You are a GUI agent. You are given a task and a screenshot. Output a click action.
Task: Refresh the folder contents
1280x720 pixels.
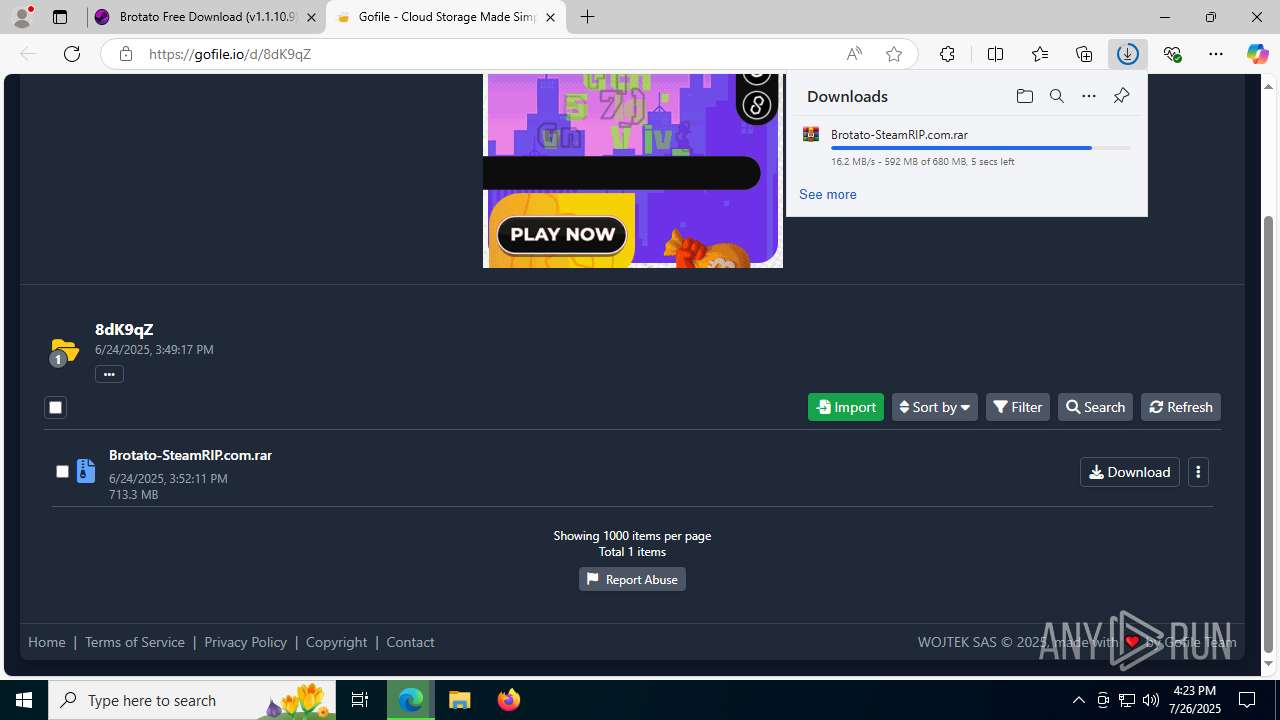[1181, 407]
